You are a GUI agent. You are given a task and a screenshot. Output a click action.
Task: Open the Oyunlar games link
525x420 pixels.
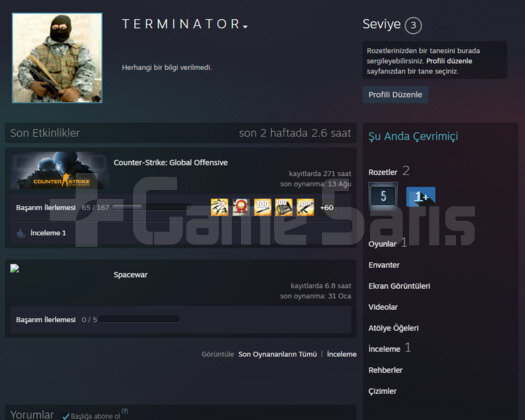click(382, 244)
